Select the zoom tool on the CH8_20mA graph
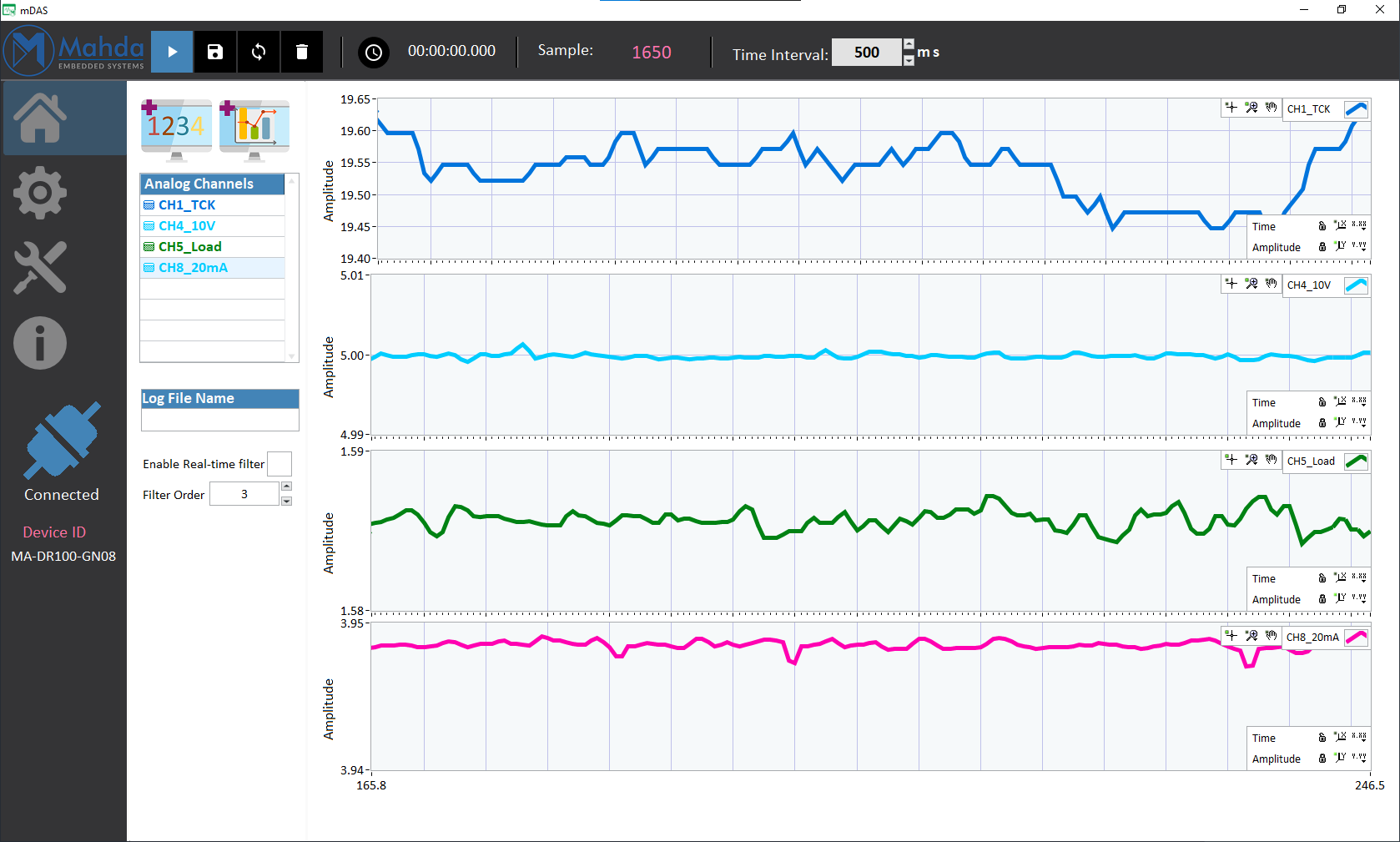This screenshot has height=842, width=1400. click(x=1251, y=636)
